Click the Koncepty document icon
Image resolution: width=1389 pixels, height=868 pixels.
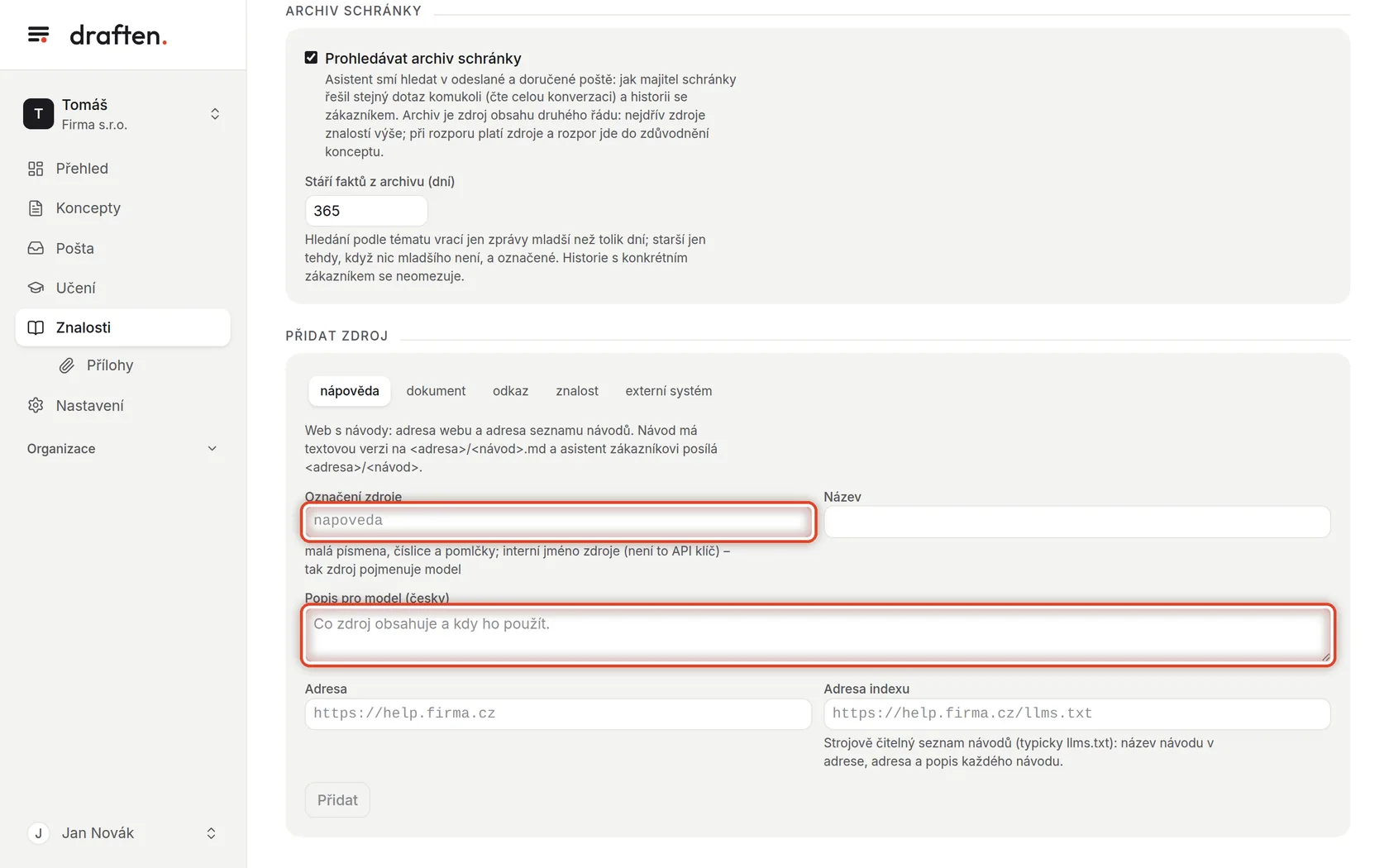click(36, 208)
